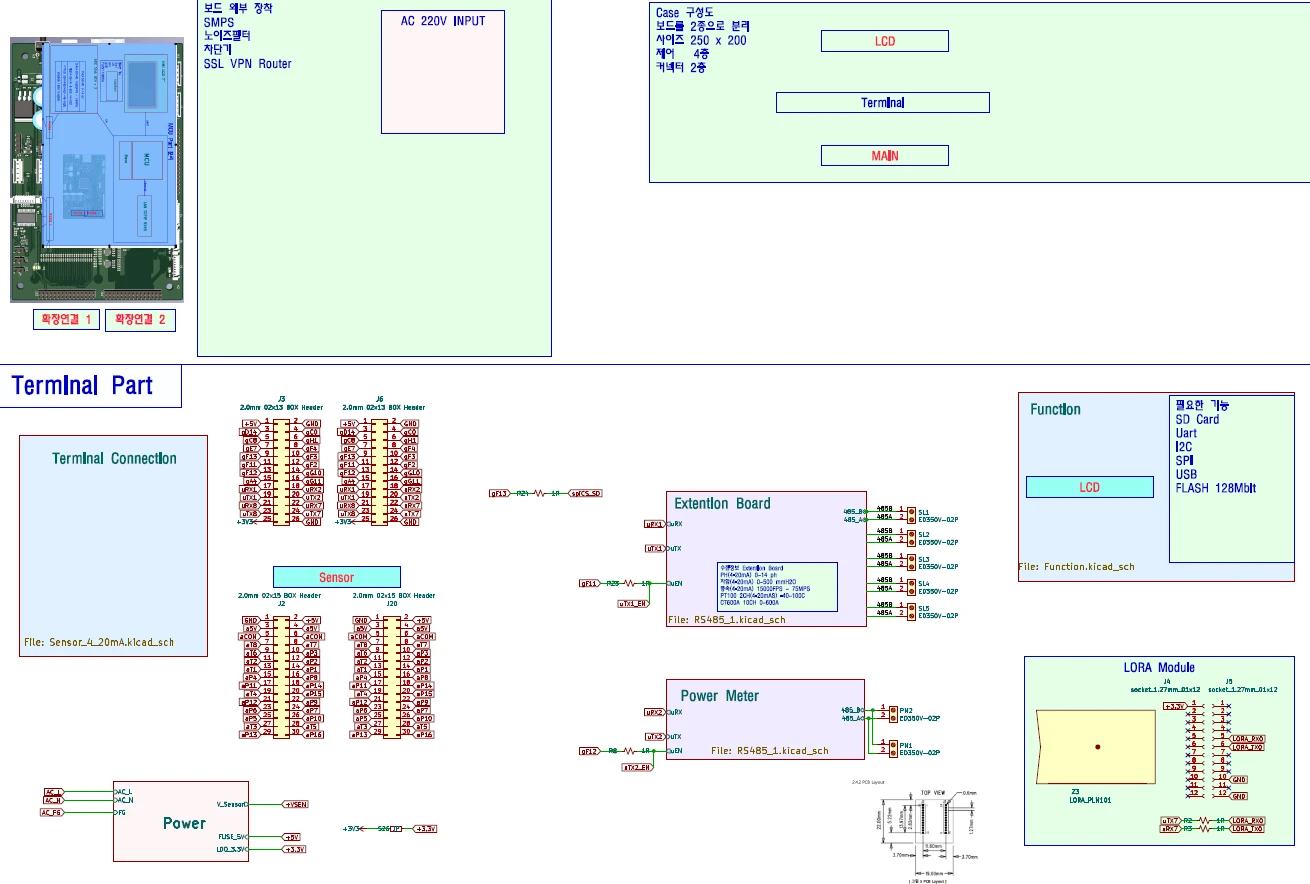
Task: Select the uTX1 label at uTX pin
Action: tap(655, 548)
